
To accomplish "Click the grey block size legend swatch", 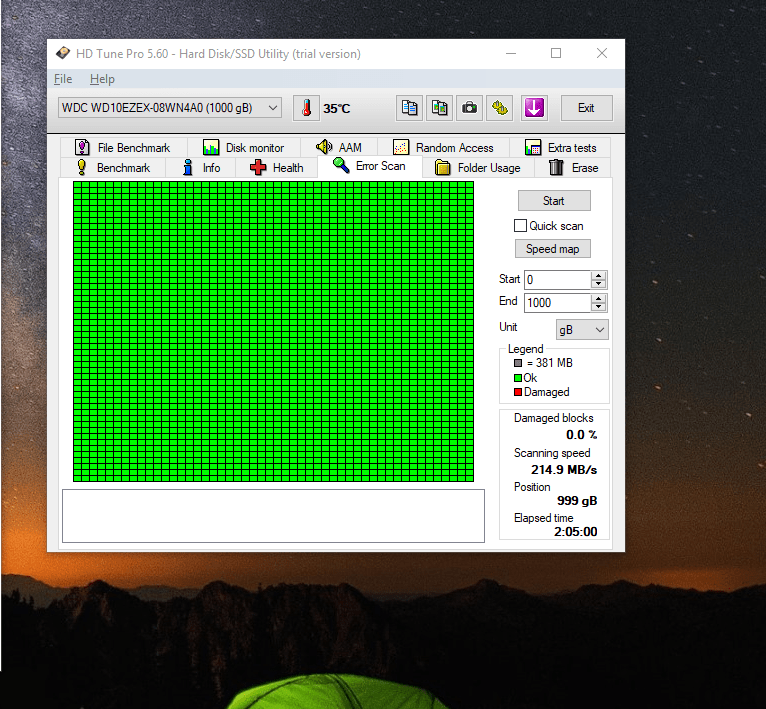I will [518, 363].
